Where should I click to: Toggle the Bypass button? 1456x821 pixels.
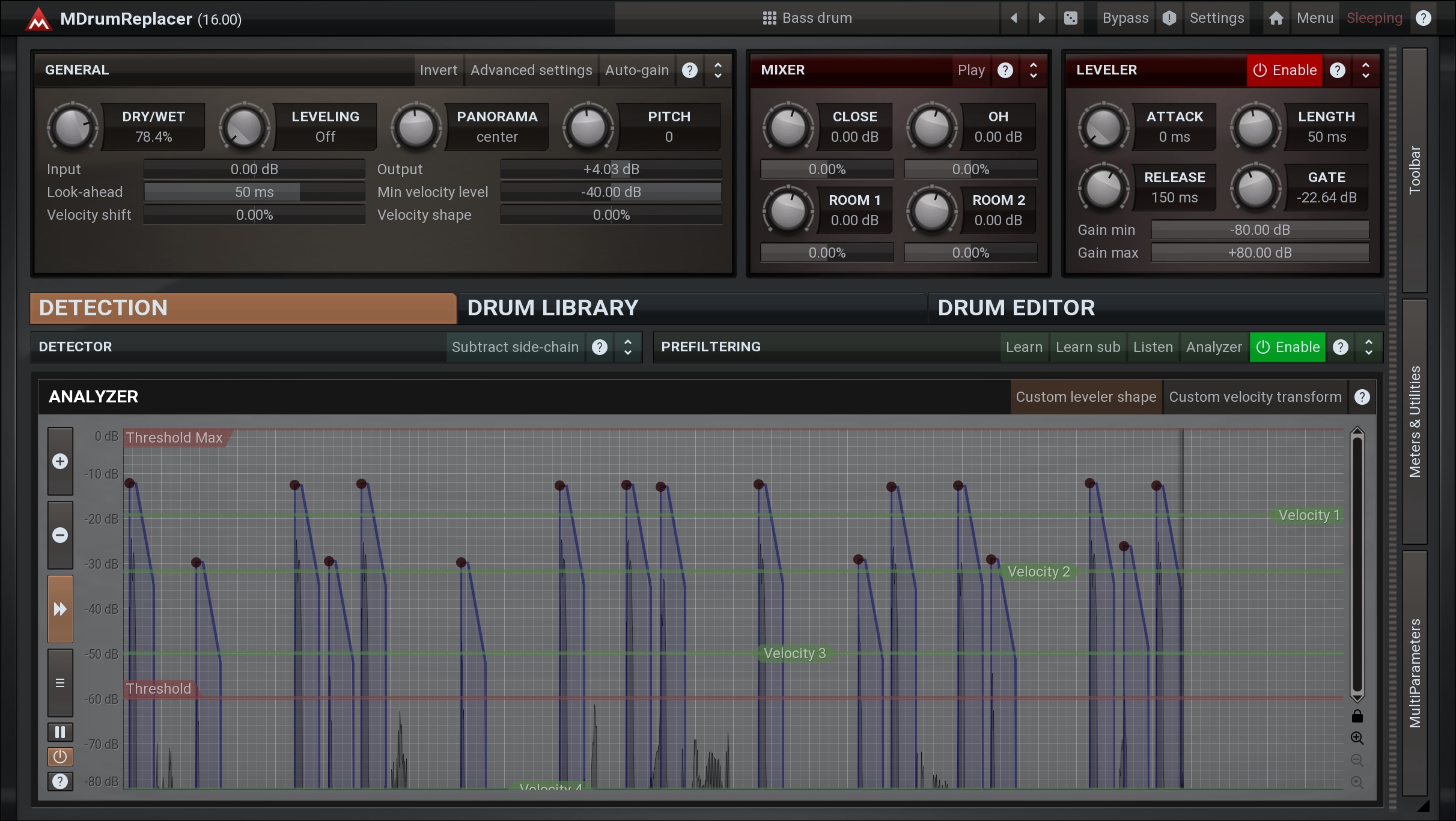pos(1125,18)
